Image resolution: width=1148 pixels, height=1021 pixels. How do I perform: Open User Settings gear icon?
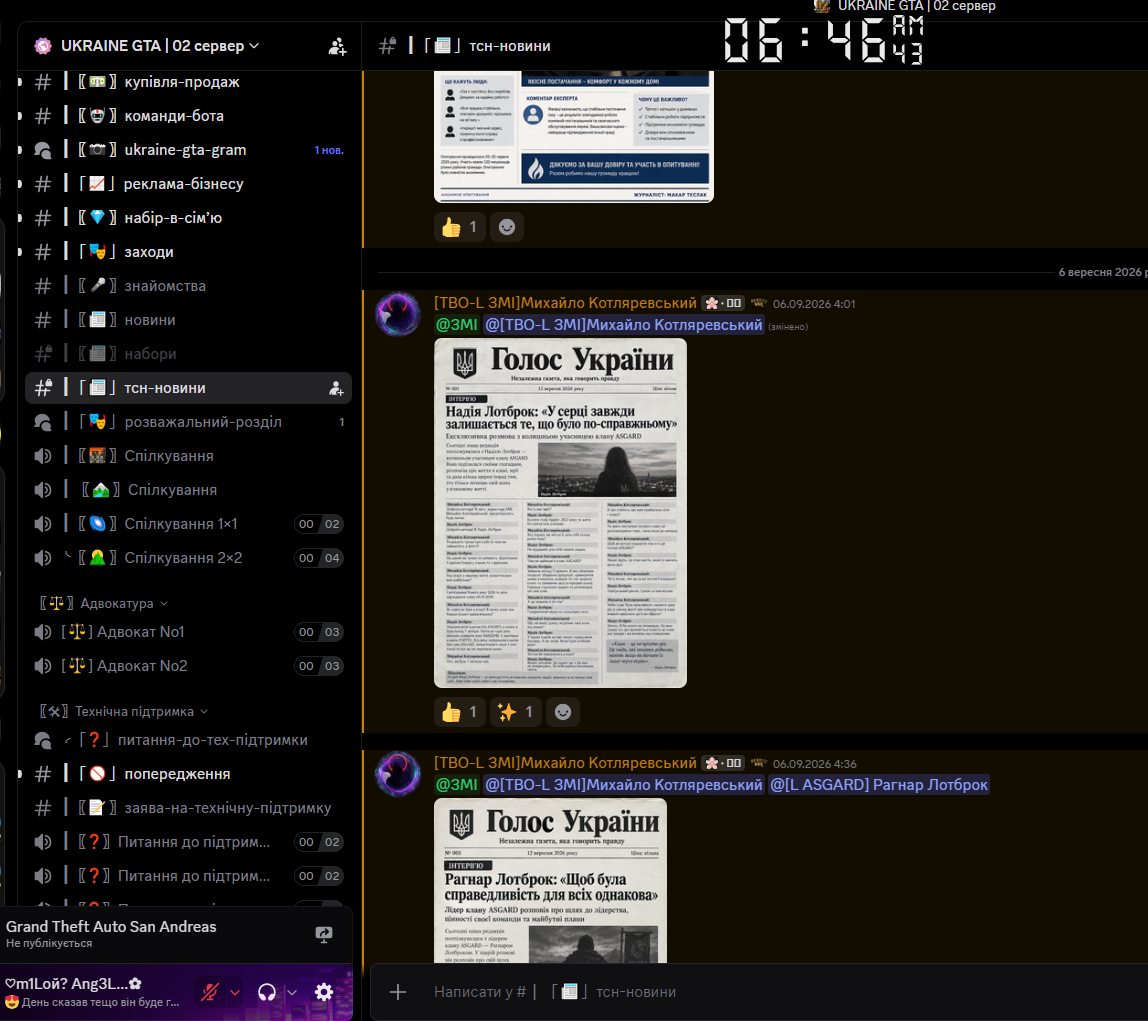click(324, 992)
